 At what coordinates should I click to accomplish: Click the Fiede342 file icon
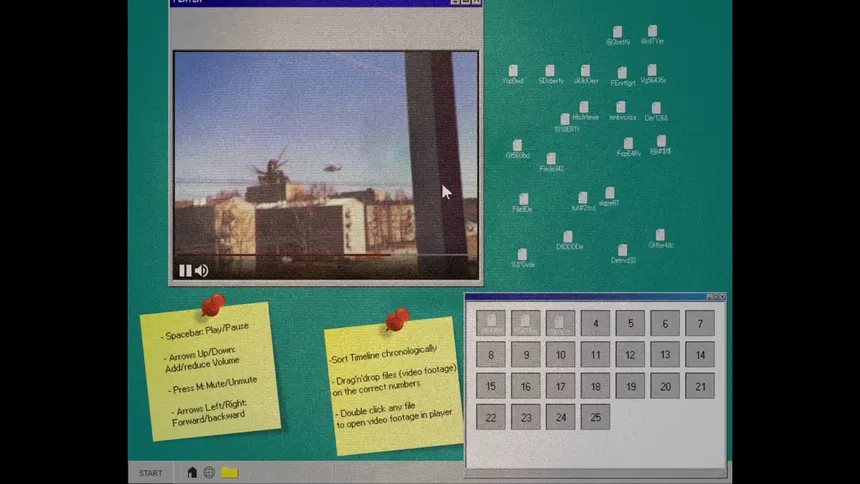pos(551,160)
